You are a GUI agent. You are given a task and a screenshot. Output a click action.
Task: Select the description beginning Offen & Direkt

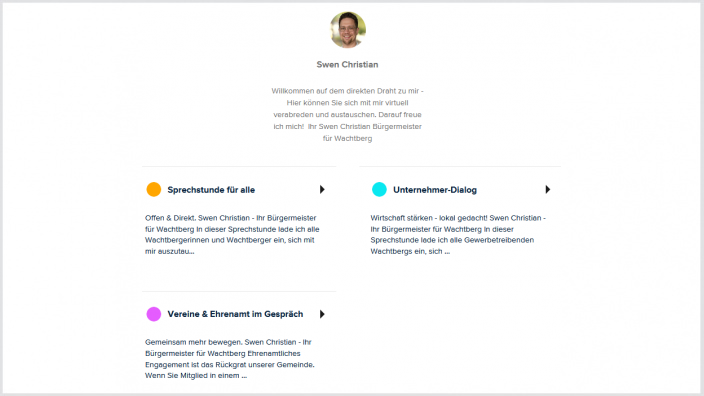click(232, 234)
